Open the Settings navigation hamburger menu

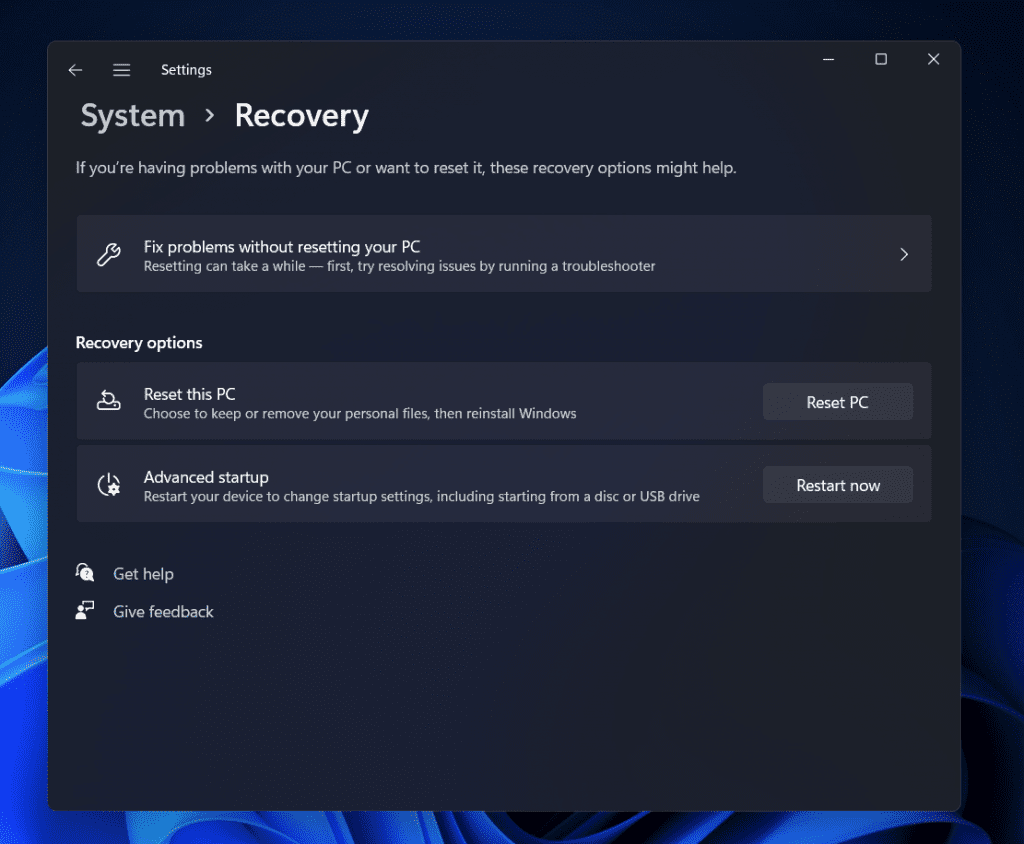point(121,70)
